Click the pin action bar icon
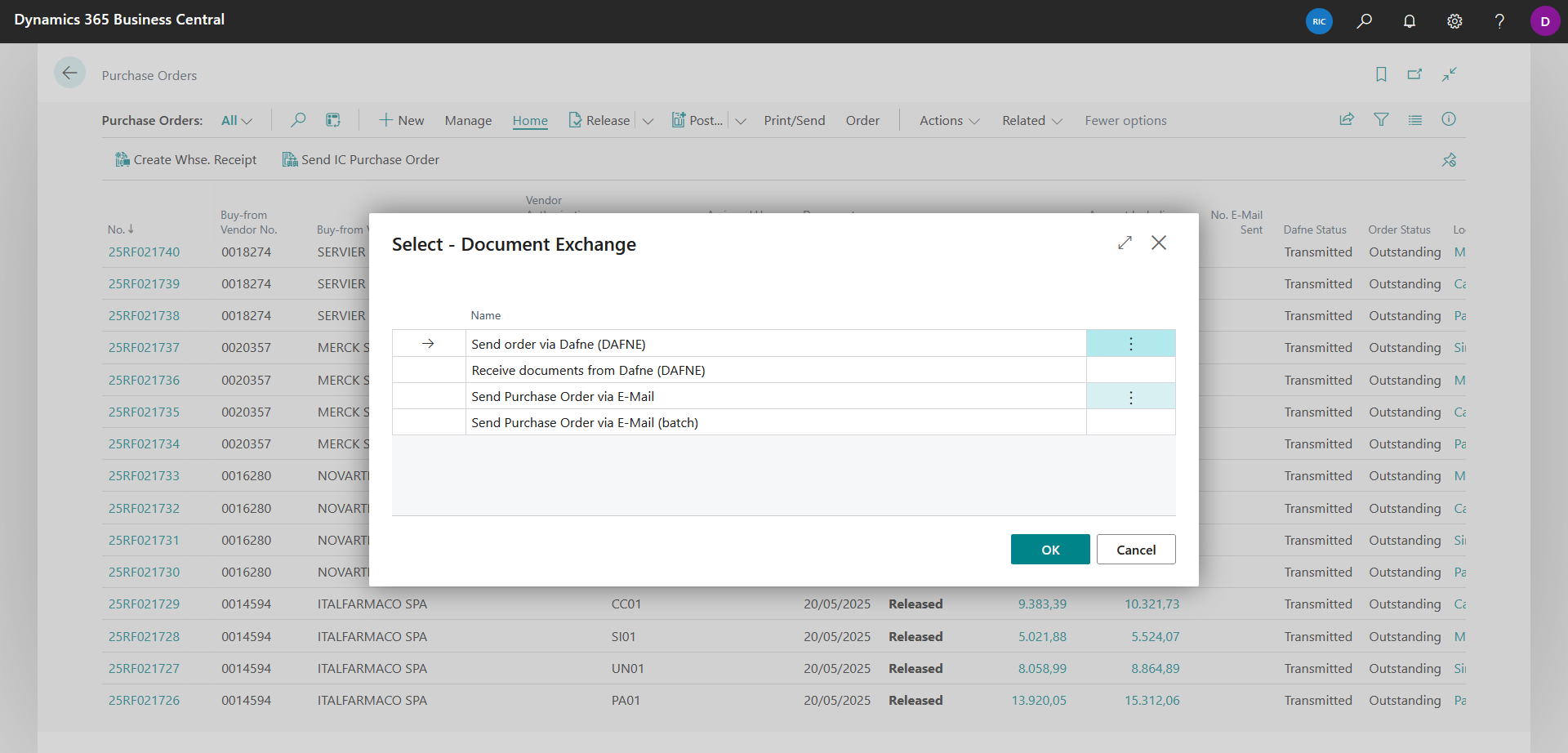The height and width of the screenshot is (753, 1568). pos(1449,160)
